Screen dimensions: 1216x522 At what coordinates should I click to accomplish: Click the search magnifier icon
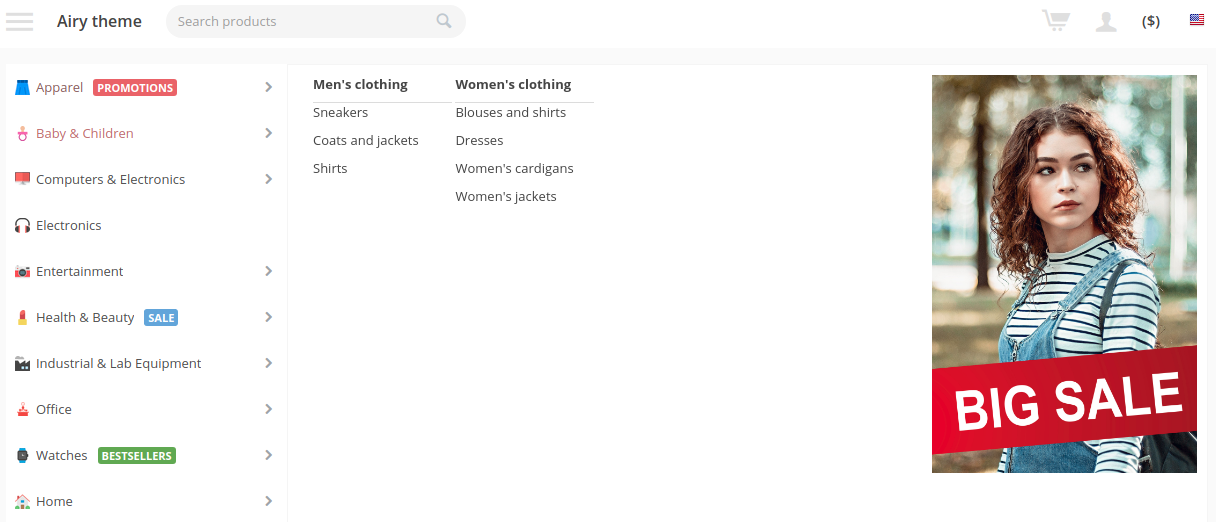pyautogui.click(x=444, y=21)
